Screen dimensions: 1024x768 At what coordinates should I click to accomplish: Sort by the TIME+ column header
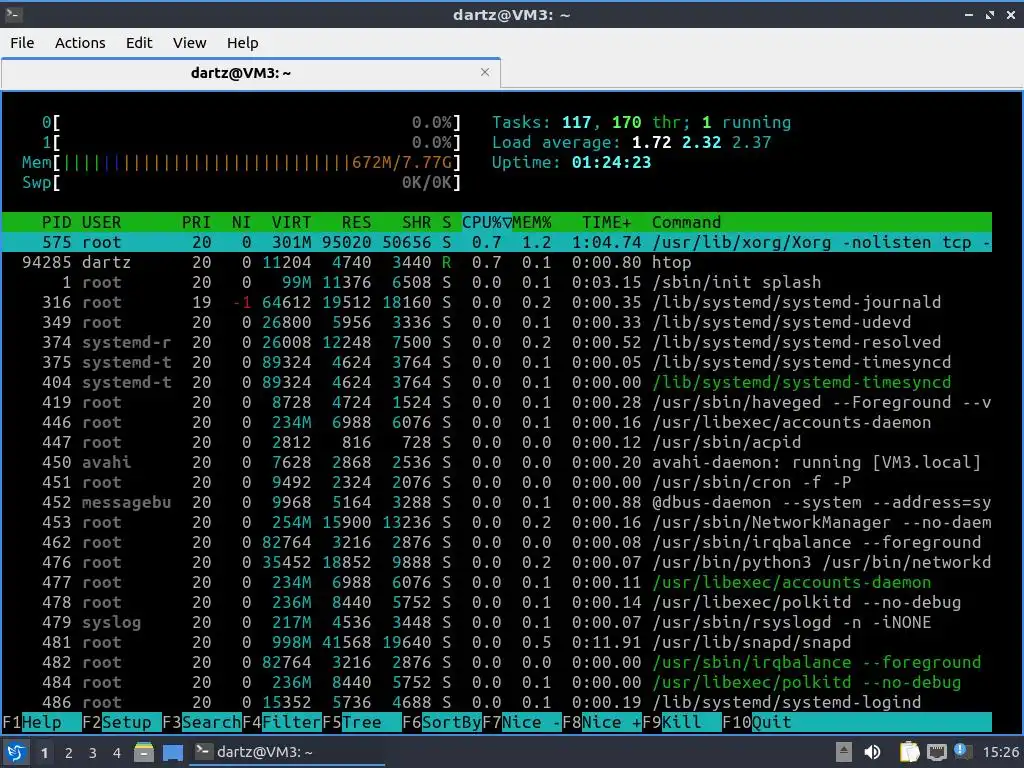(607, 223)
